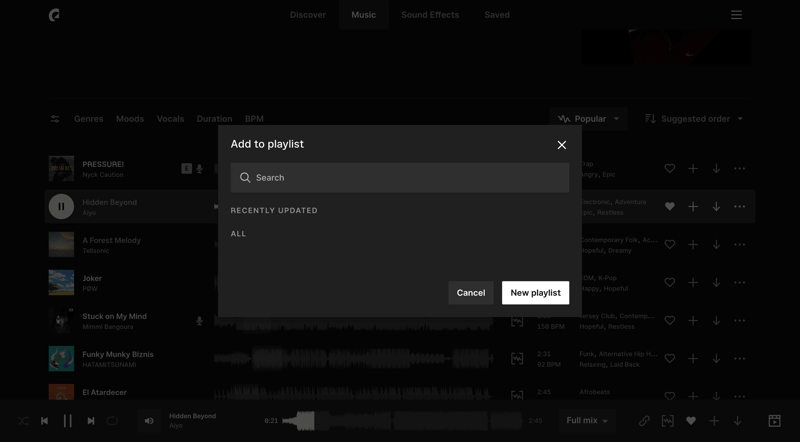This screenshot has height=442, width=800.
Task: Seek in Funky Munky Biznis waveform
Action: pyautogui.click(x=354, y=359)
